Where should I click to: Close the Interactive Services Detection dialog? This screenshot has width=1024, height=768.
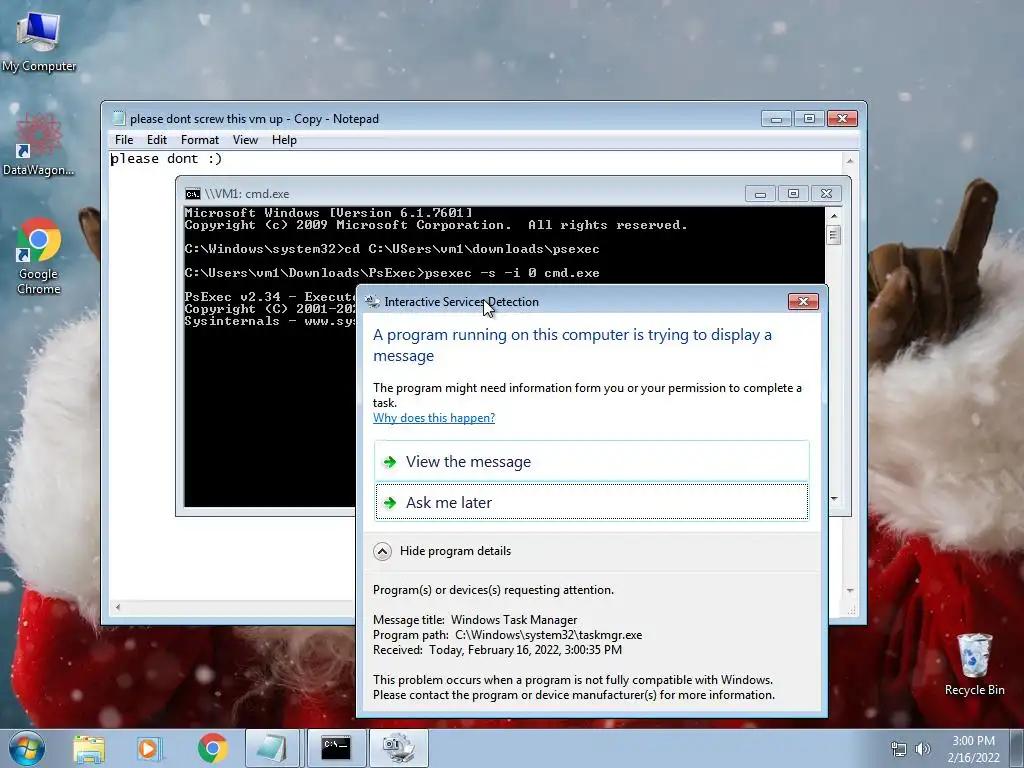(803, 301)
